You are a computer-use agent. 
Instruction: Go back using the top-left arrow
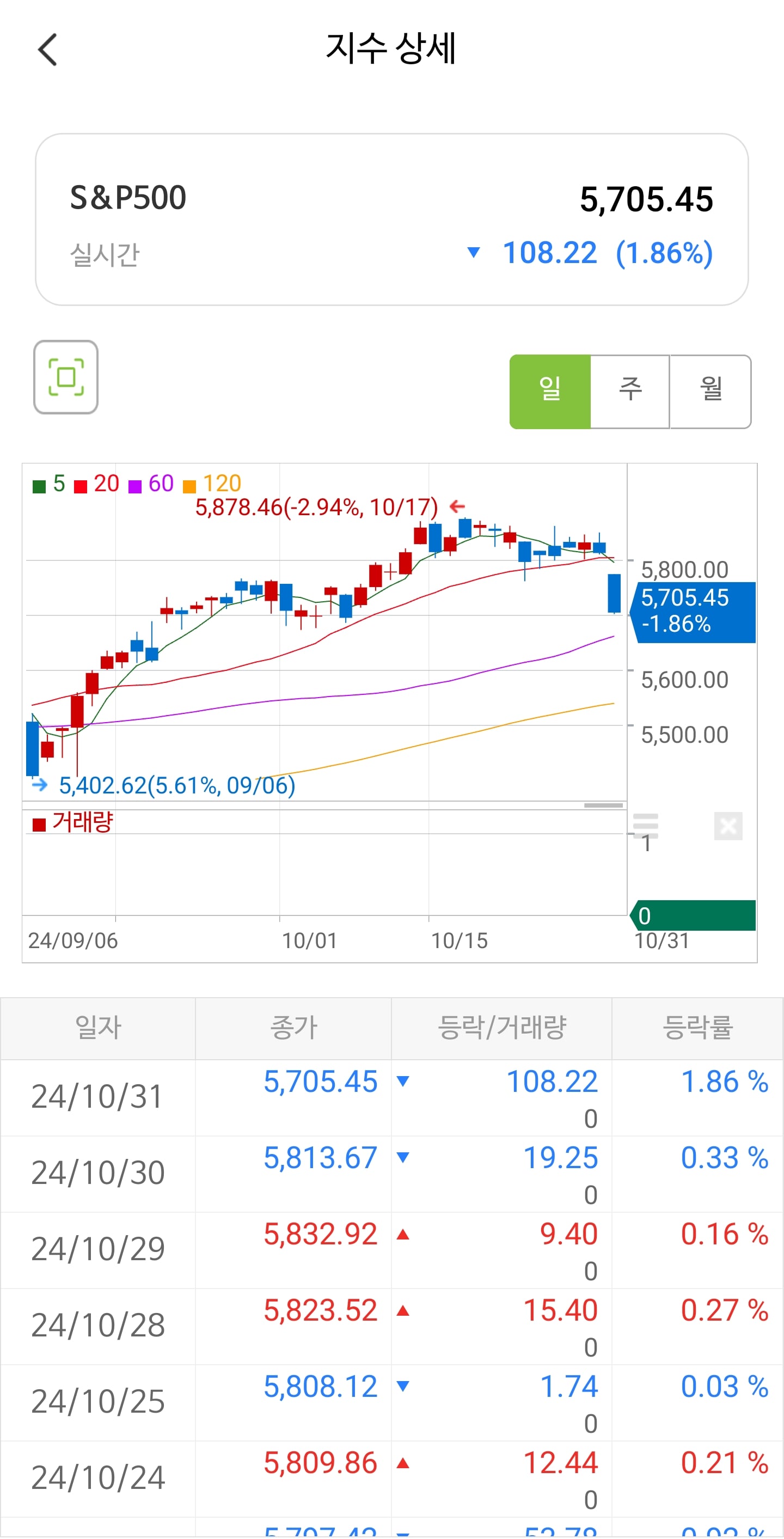pyautogui.click(x=47, y=50)
